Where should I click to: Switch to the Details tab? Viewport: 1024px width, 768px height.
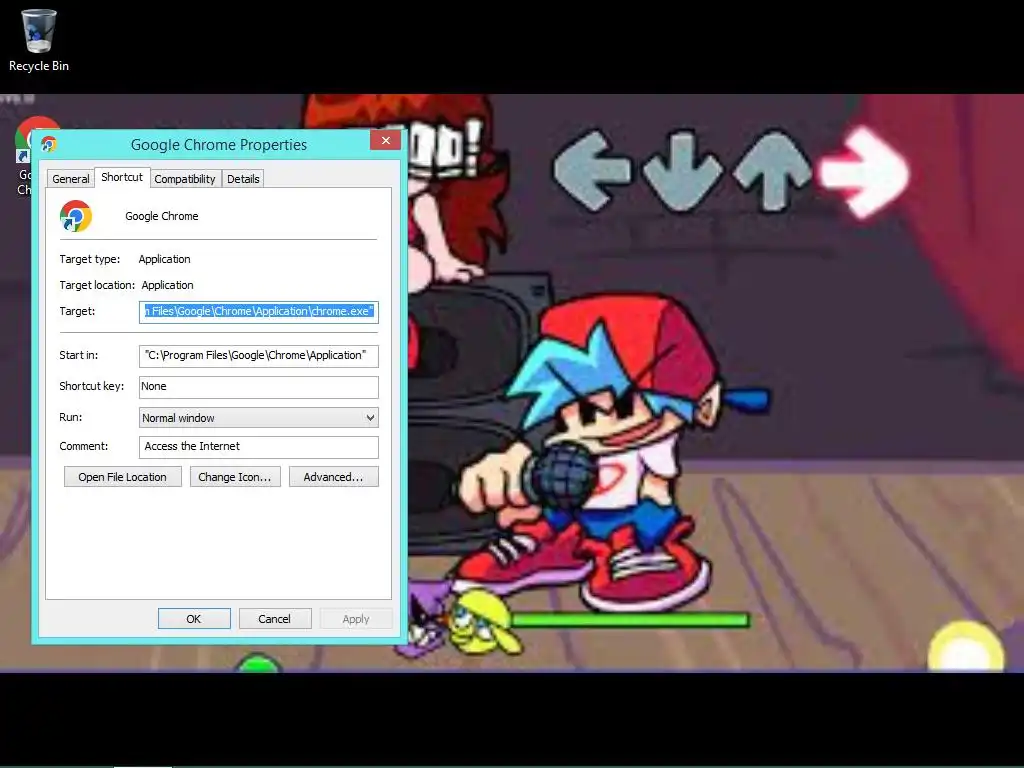[243, 179]
